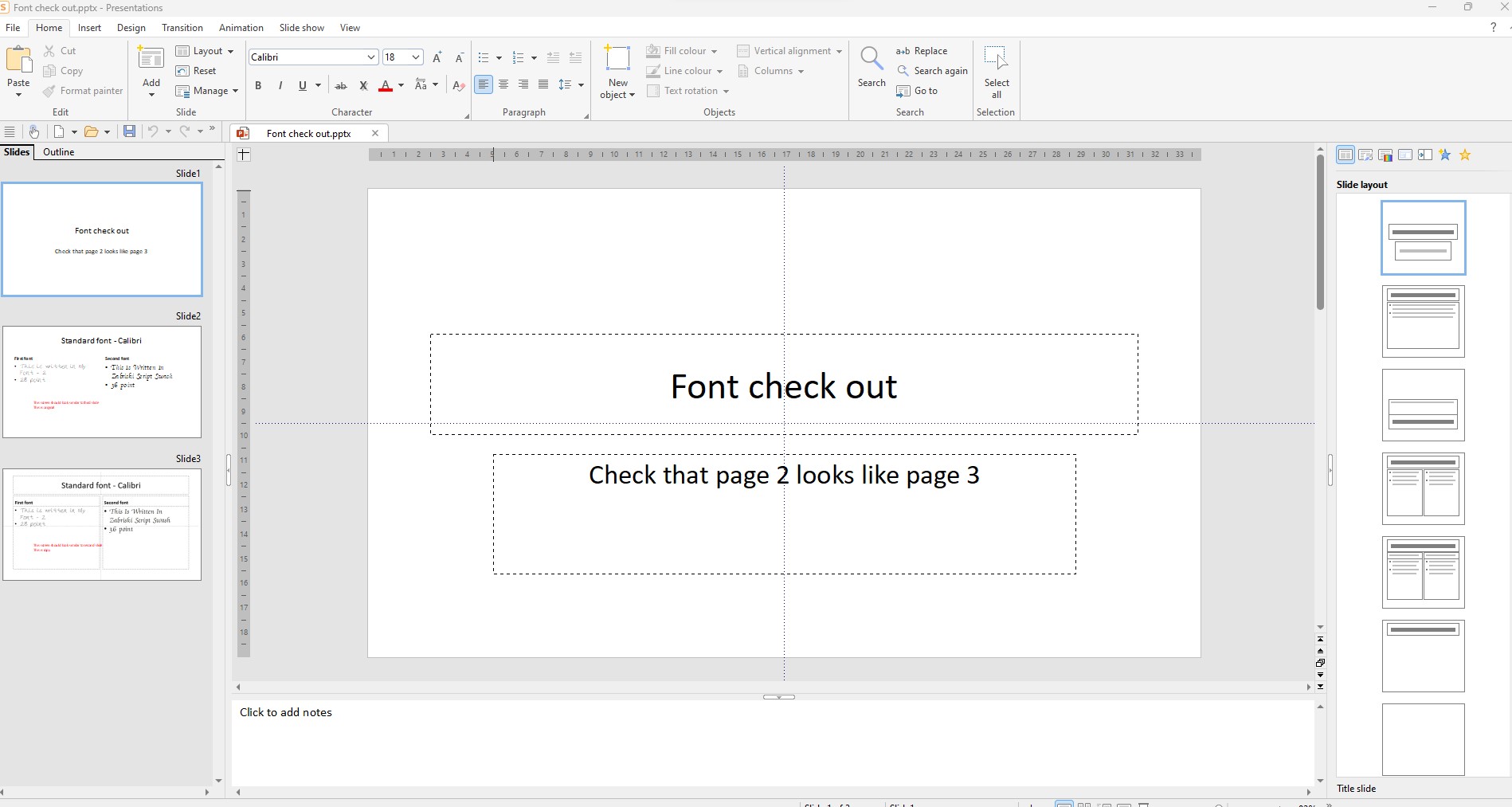The image size is (1512, 807).
Task: Expand the Layout dropdown
Action: (x=230, y=51)
